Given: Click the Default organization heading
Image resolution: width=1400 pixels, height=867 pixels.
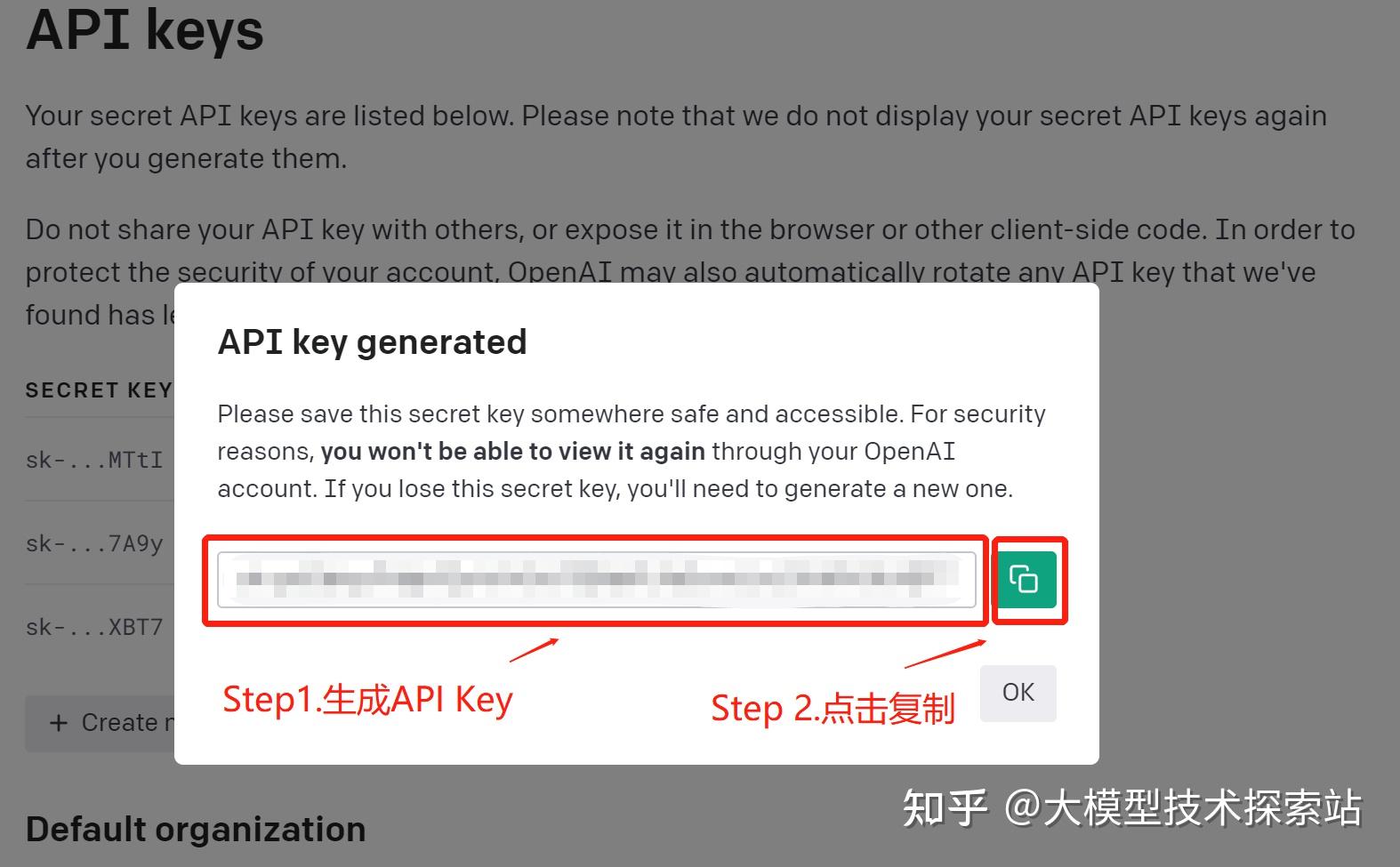Looking at the screenshot, I should pos(196,829).
